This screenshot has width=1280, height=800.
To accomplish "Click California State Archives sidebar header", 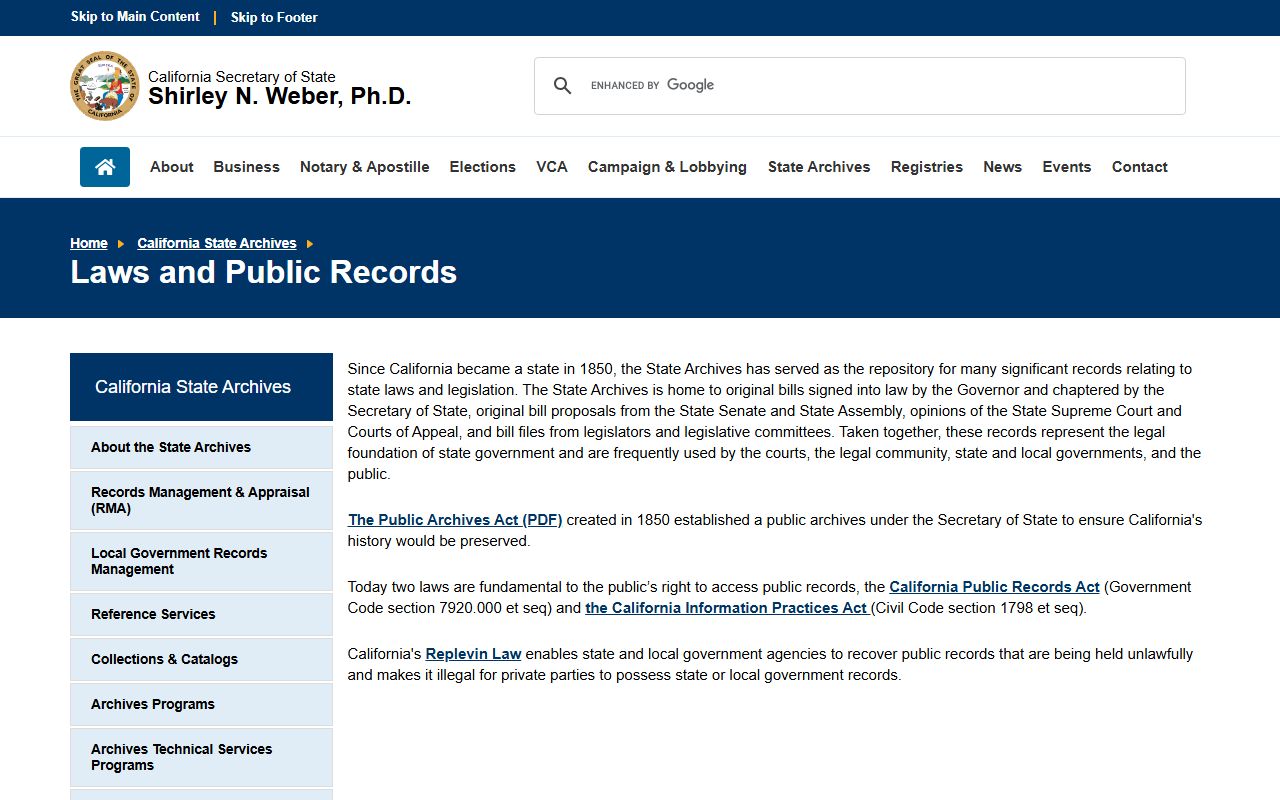I will tap(201, 387).
